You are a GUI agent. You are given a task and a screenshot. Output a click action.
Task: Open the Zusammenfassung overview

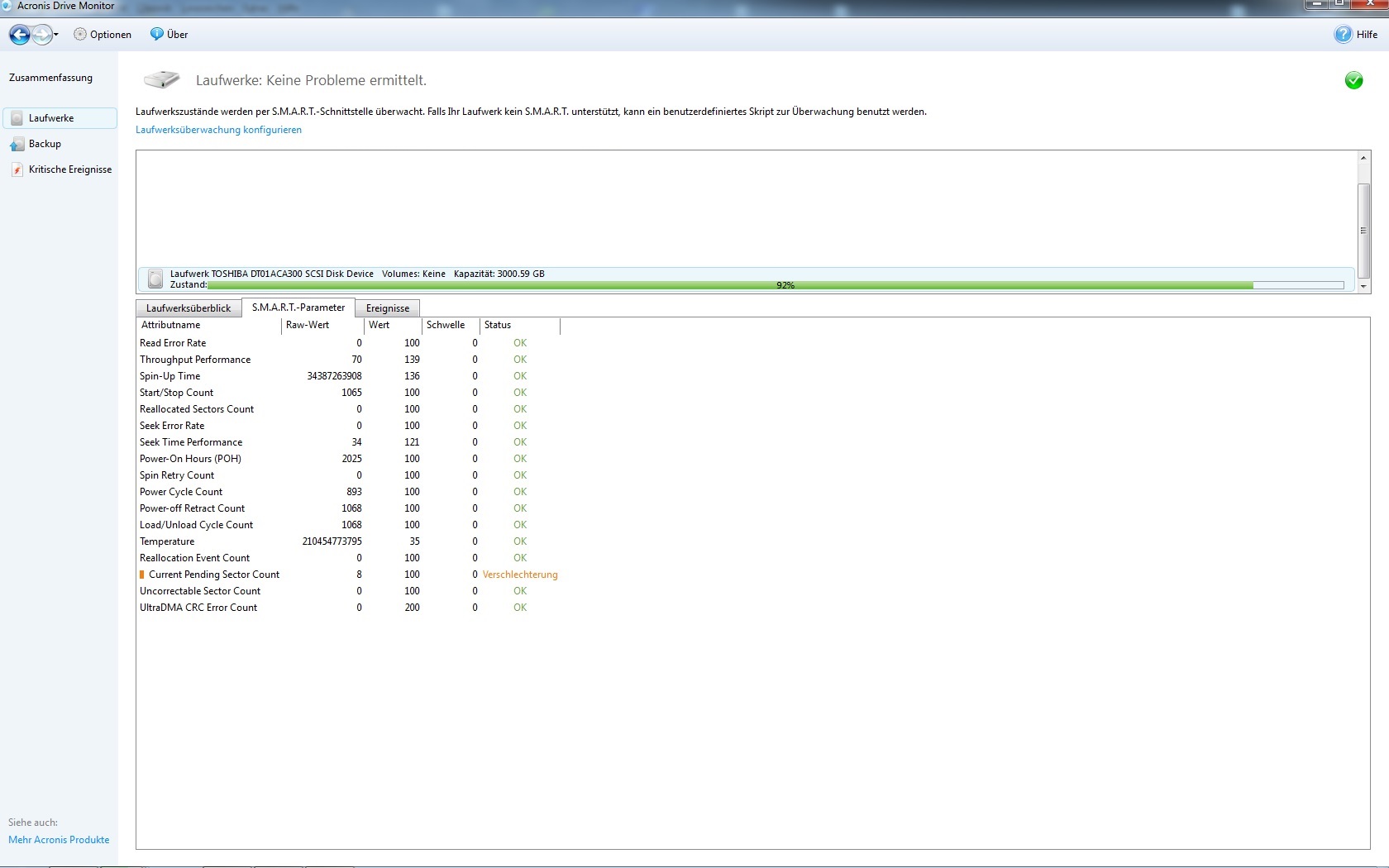coord(50,78)
